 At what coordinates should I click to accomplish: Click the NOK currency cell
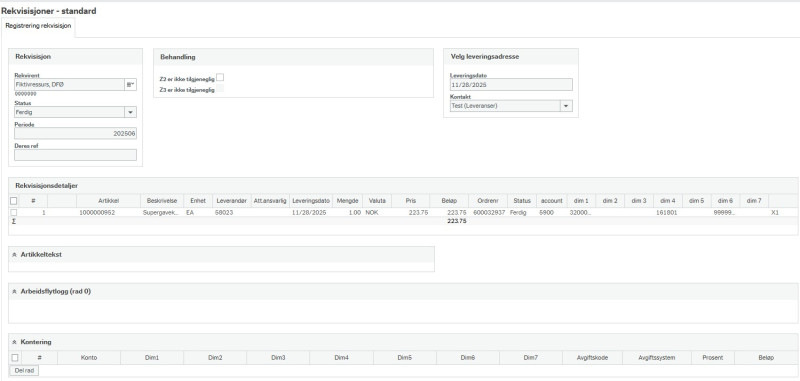coord(377,212)
